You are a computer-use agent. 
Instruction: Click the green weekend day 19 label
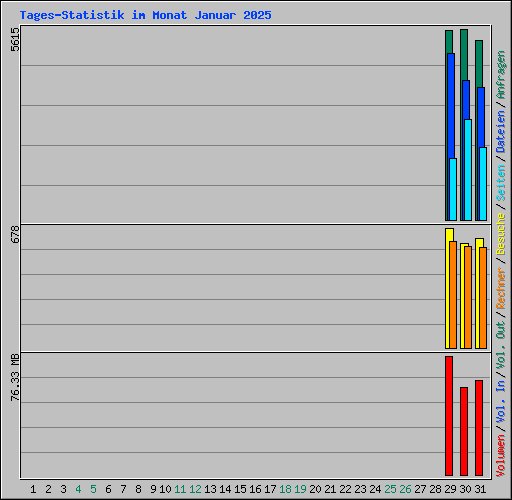pos(300,489)
